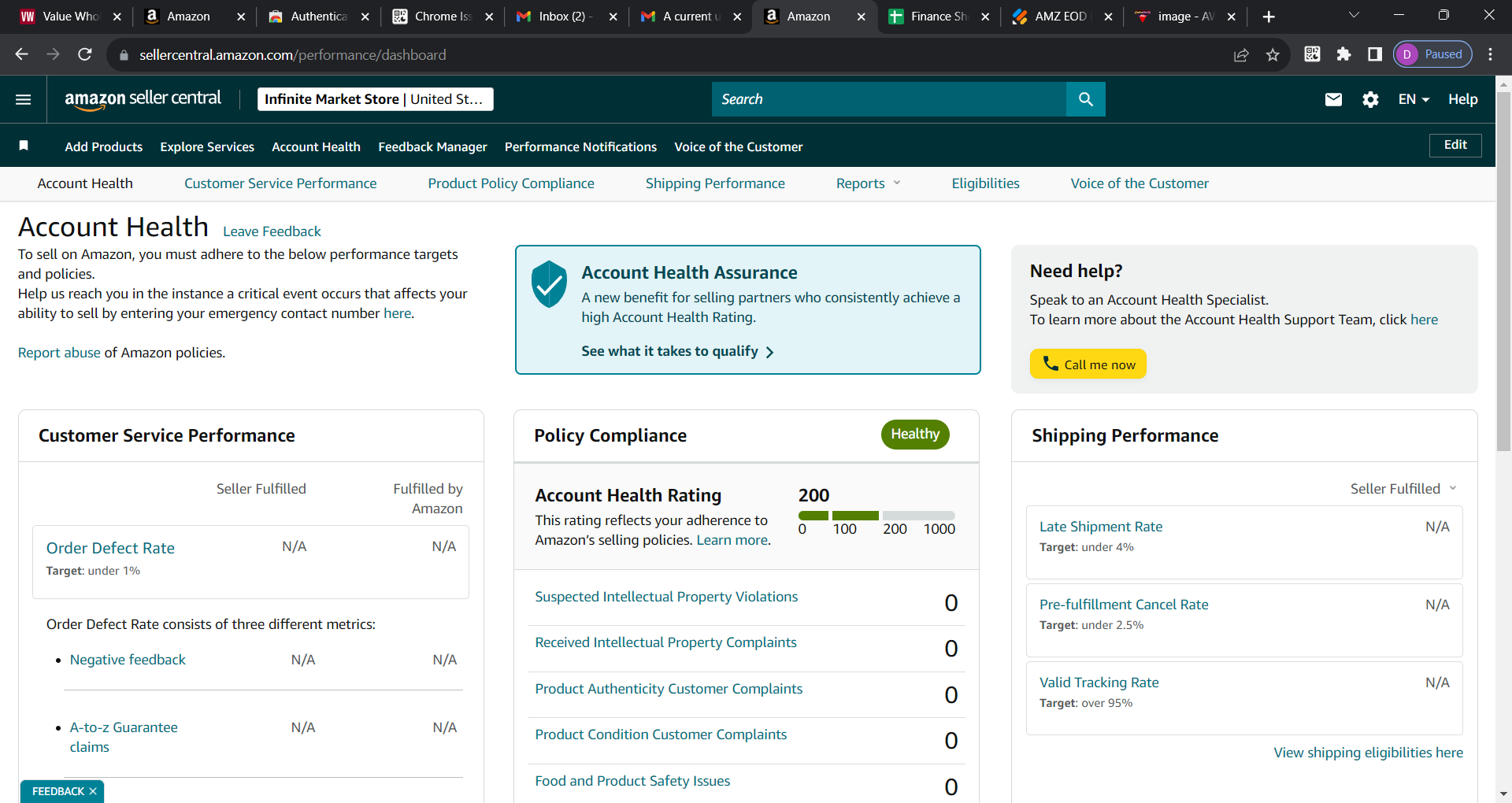Click the site lock icon in address bar
The height and width of the screenshot is (803, 1512).
click(123, 55)
